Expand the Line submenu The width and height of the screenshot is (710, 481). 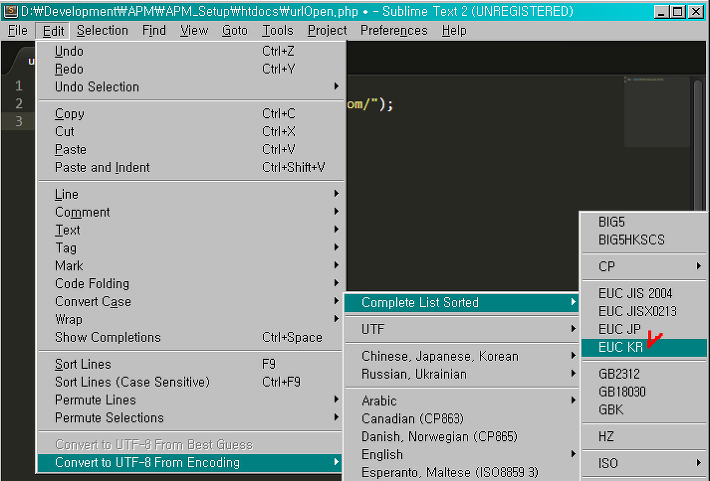pos(190,194)
